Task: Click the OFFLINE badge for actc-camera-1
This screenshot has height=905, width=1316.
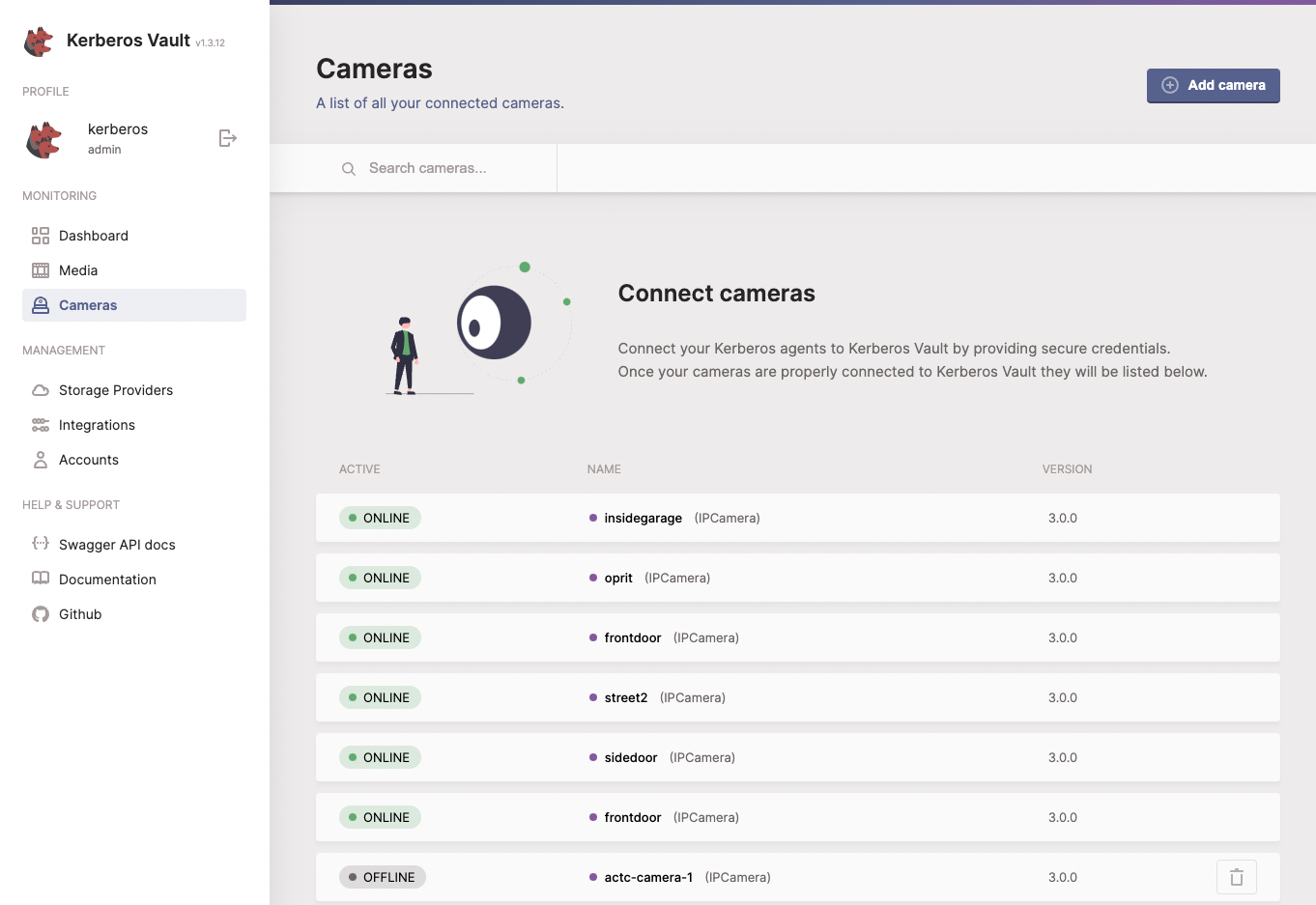Action: click(x=382, y=877)
